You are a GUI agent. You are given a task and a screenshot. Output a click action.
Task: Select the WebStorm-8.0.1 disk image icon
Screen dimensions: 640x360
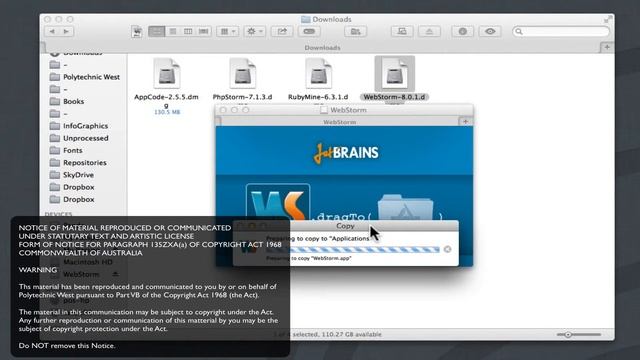[394, 74]
